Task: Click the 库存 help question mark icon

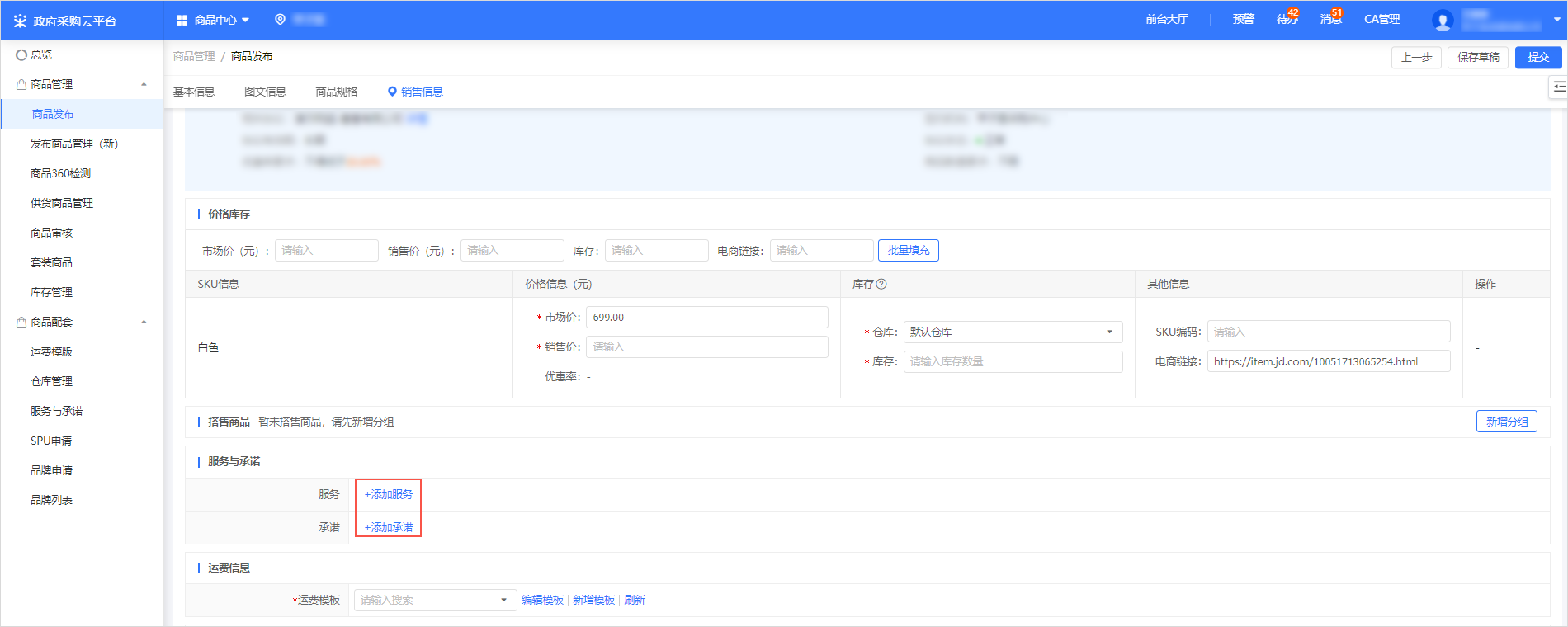Action: [x=881, y=284]
